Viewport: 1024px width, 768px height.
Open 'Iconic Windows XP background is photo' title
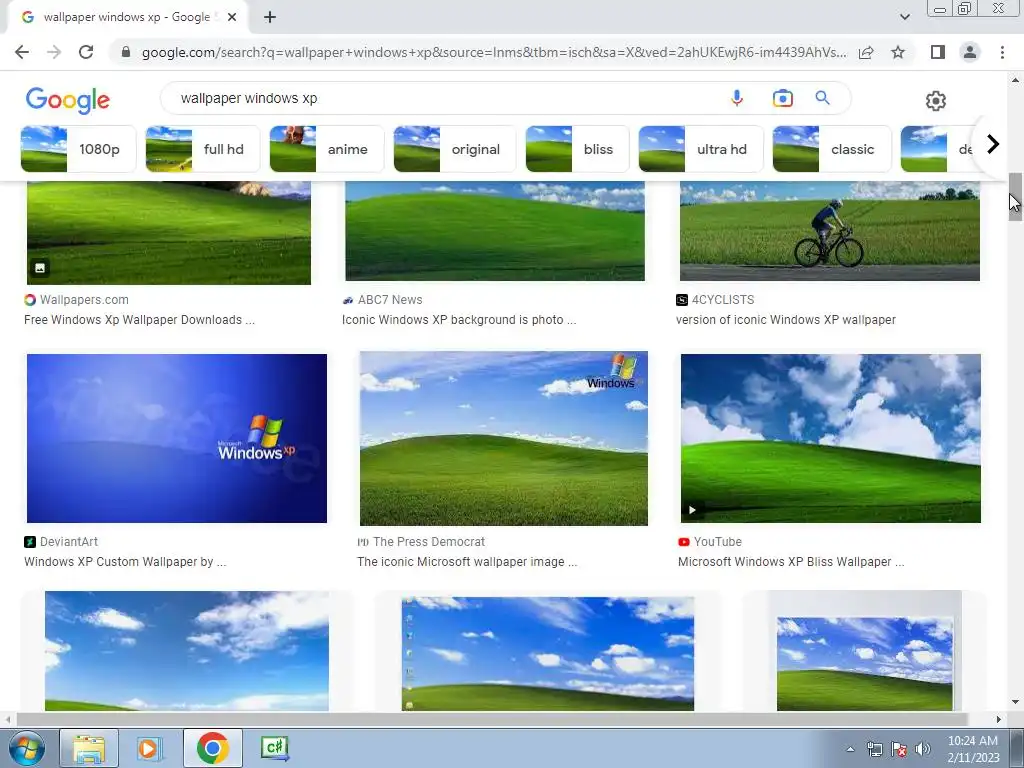point(459,319)
